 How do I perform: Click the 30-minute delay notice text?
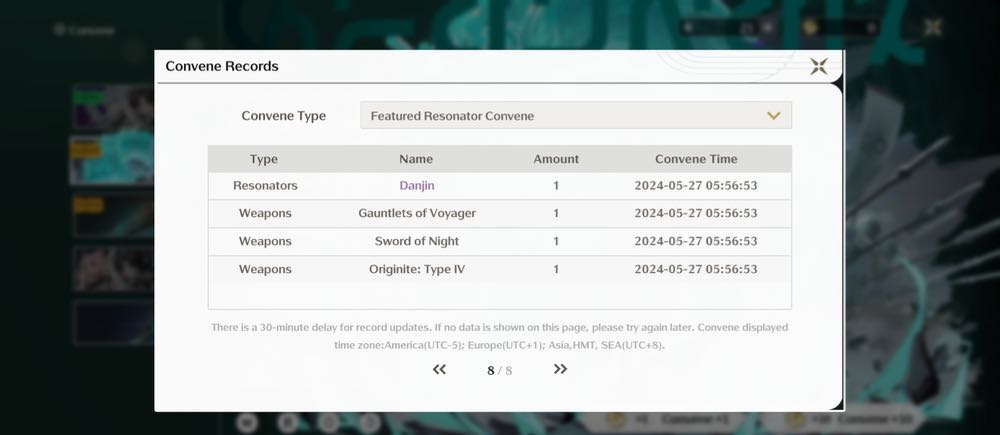tap(499, 336)
